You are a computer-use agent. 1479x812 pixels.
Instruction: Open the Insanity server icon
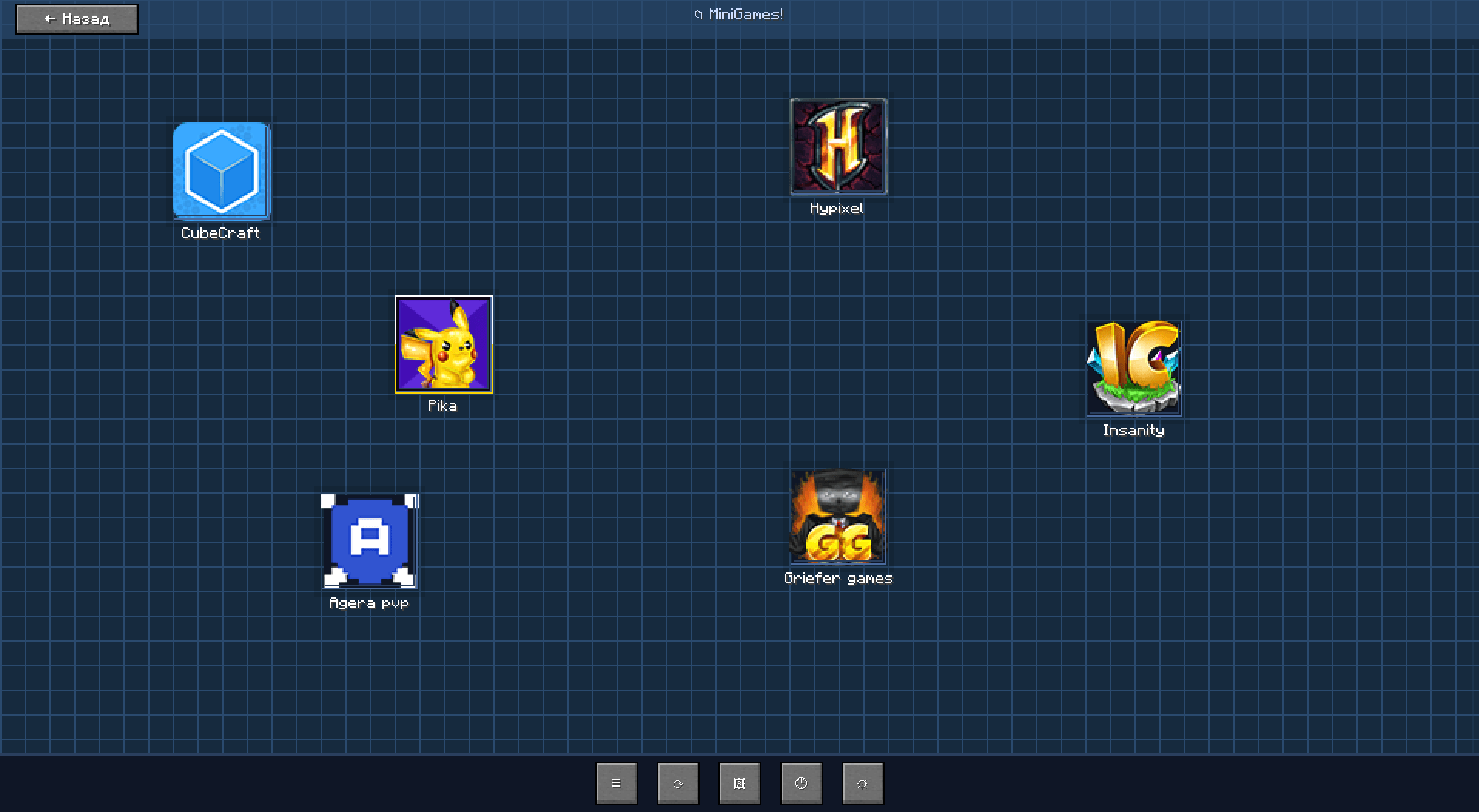click(1134, 368)
